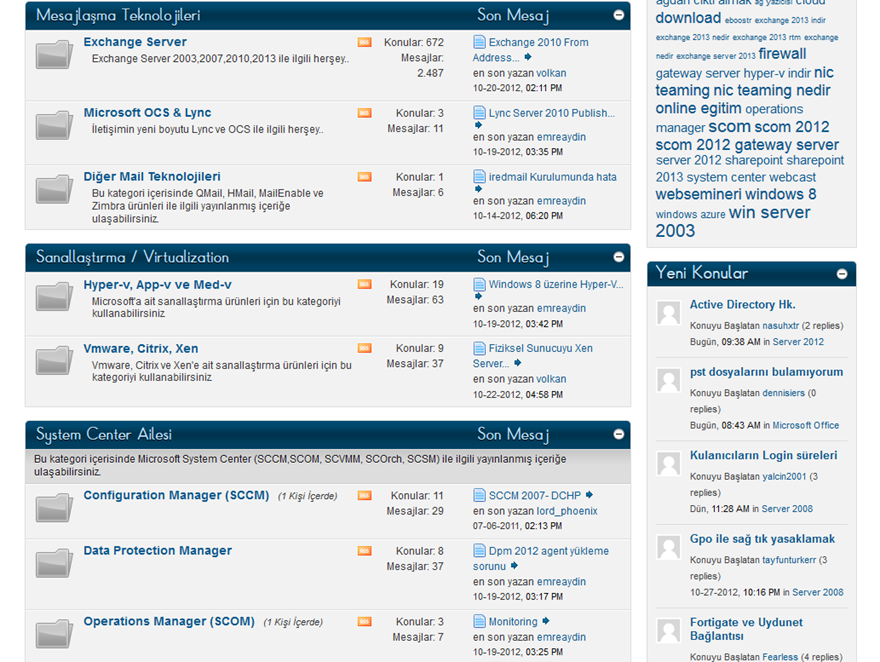880x662 pixels.
Task: Open RSS feed for Operations Manager (SCOM)
Action: (x=364, y=622)
